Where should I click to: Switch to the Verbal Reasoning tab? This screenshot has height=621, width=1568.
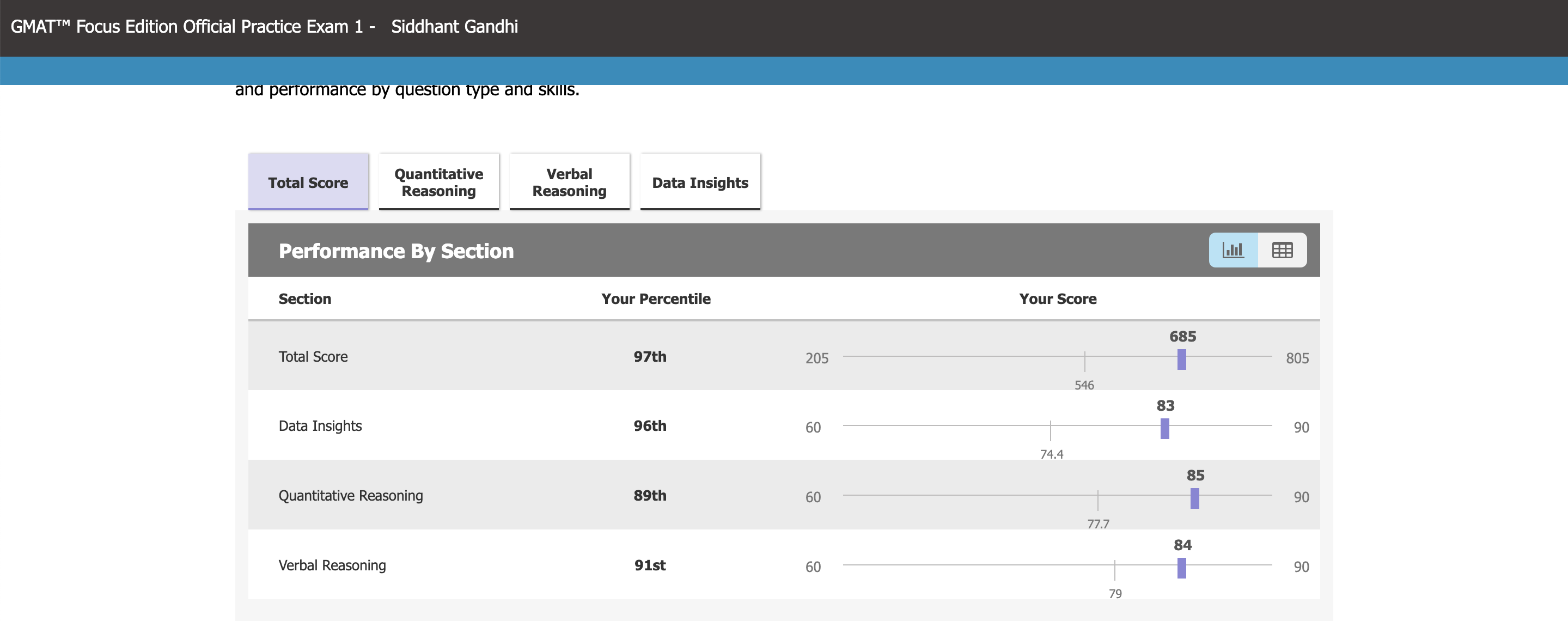pyautogui.click(x=569, y=181)
